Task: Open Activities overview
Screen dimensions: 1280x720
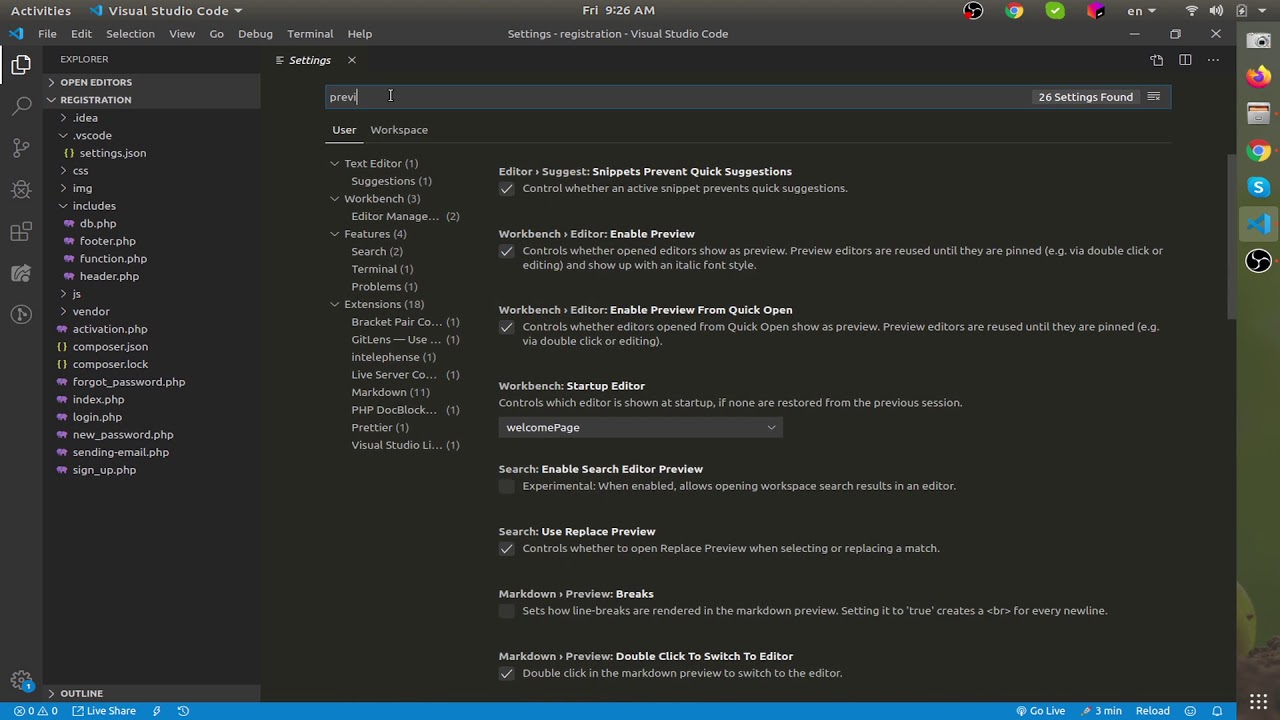Action: pyautogui.click(x=41, y=11)
